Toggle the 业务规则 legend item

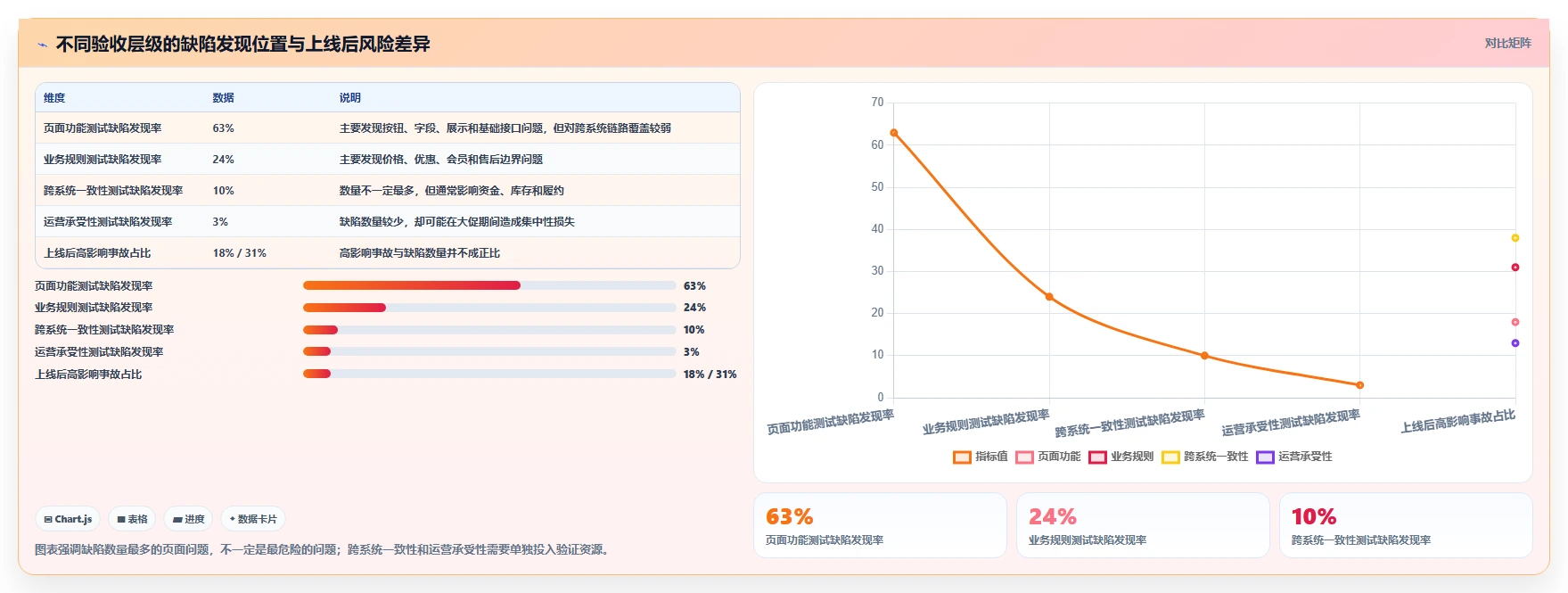coord(1121,457)
